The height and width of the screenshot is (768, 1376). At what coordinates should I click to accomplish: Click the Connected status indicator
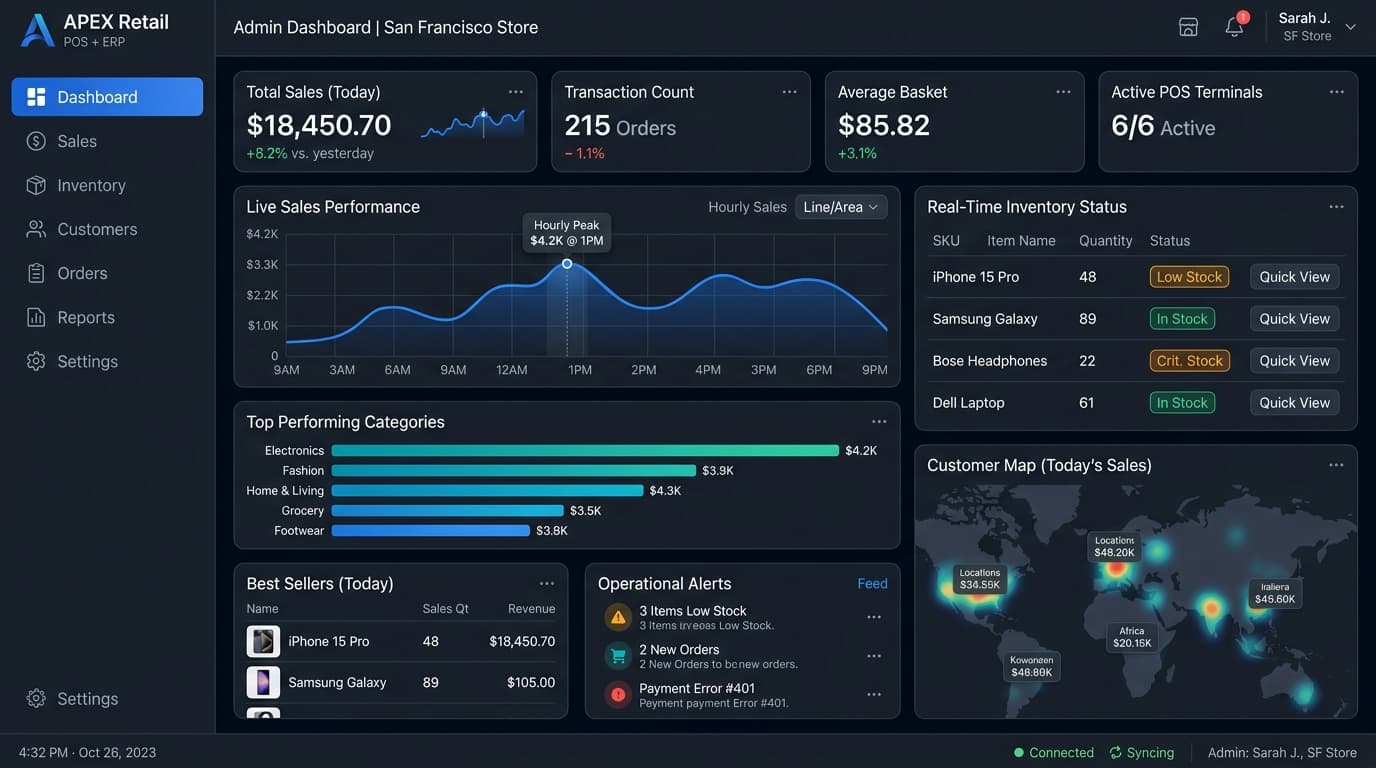click(x=1054, y=753)
